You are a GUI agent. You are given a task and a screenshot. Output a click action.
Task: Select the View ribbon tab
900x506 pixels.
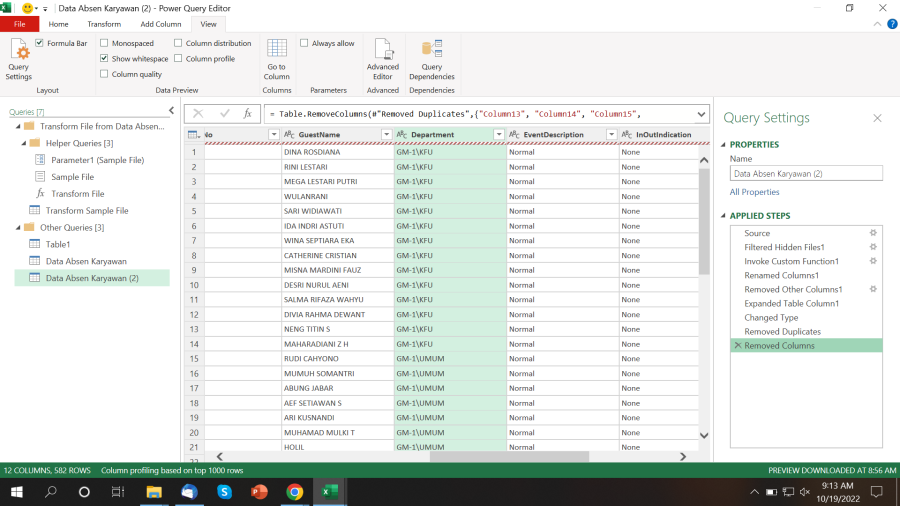coord(208,24)
